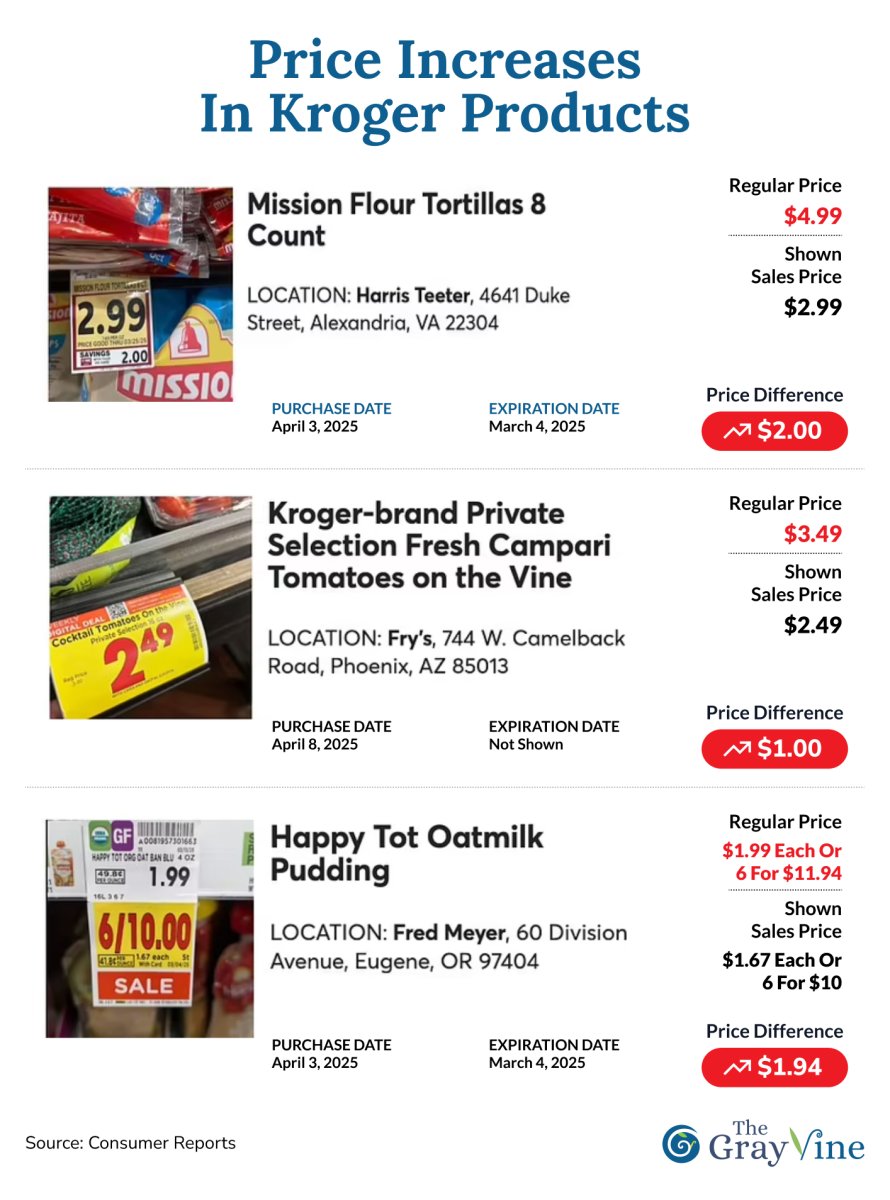
Task: Click the blue PURCHASE DATE label for tortillas
Action: click(x=331, y=409)
